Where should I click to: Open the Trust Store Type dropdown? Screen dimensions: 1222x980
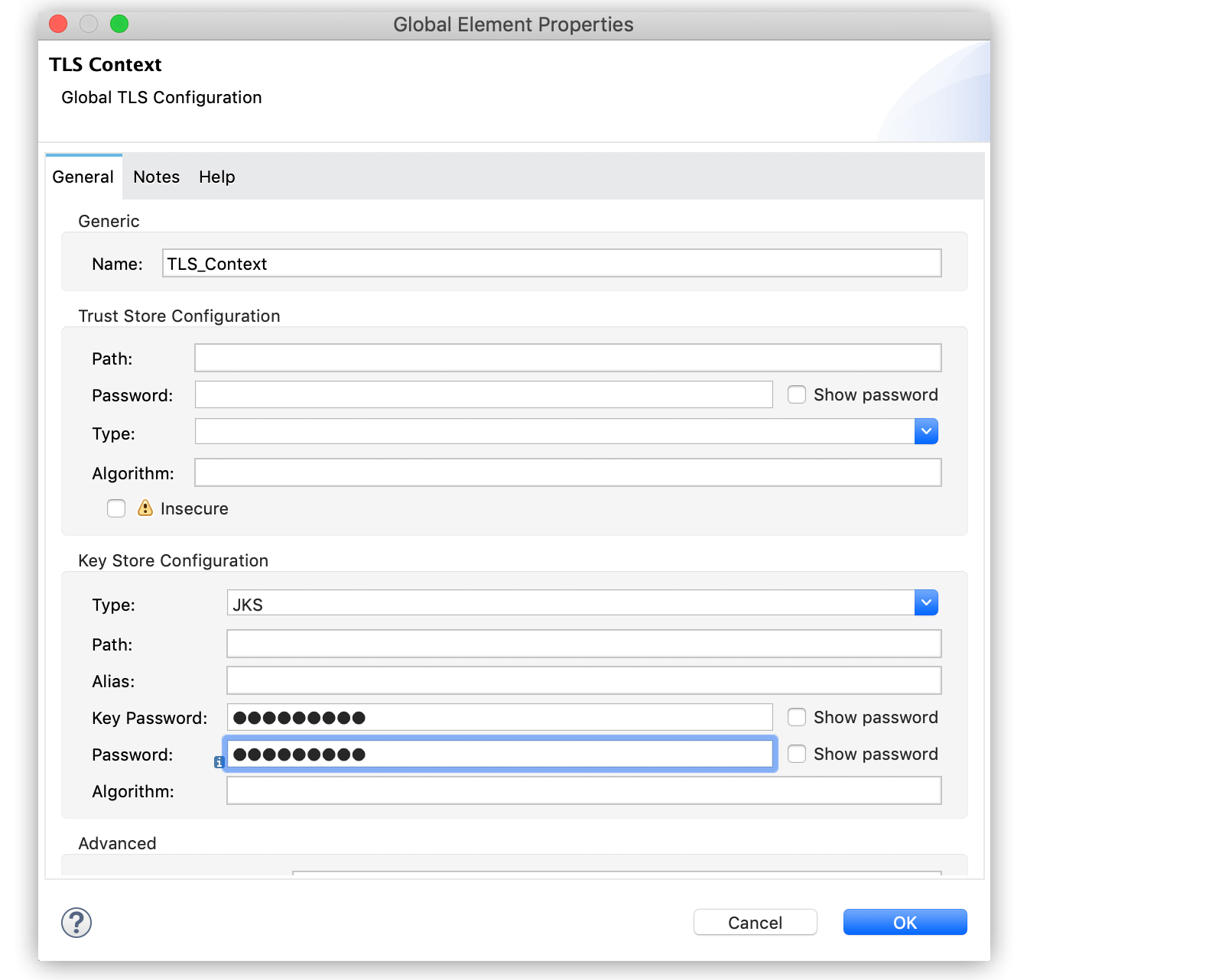(x=926, y=432)
